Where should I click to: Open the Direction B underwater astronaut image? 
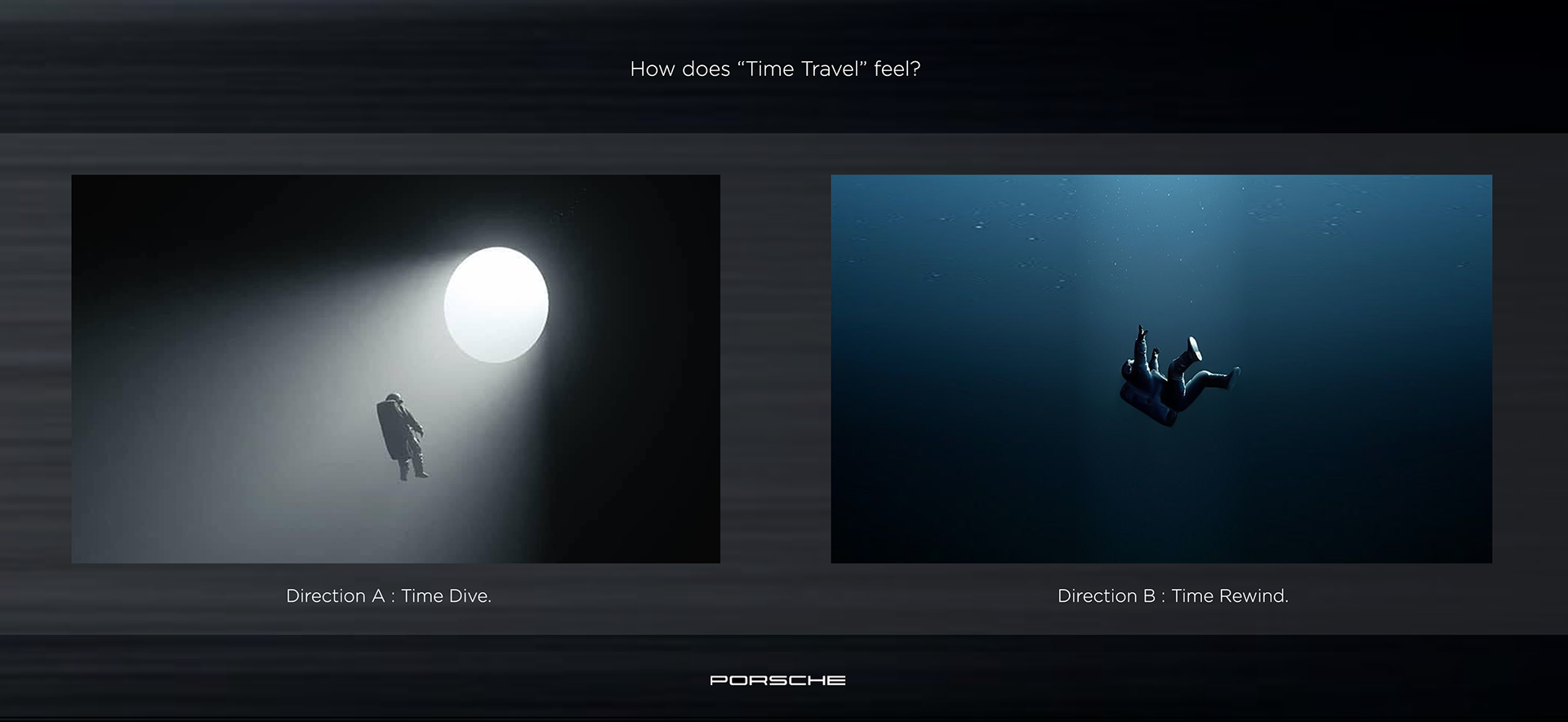1161,368
